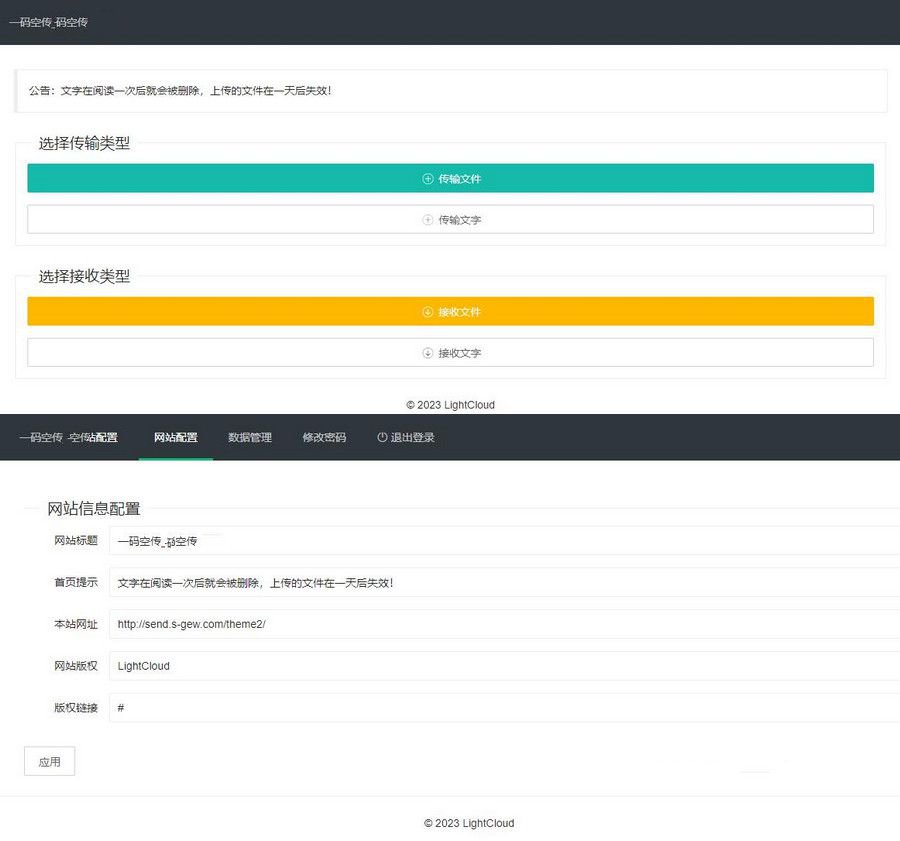Image resolution: width=900 pixels, height=841 pixels.
Task: Click into the 网站标题 input field
Action: click(400, 541)
